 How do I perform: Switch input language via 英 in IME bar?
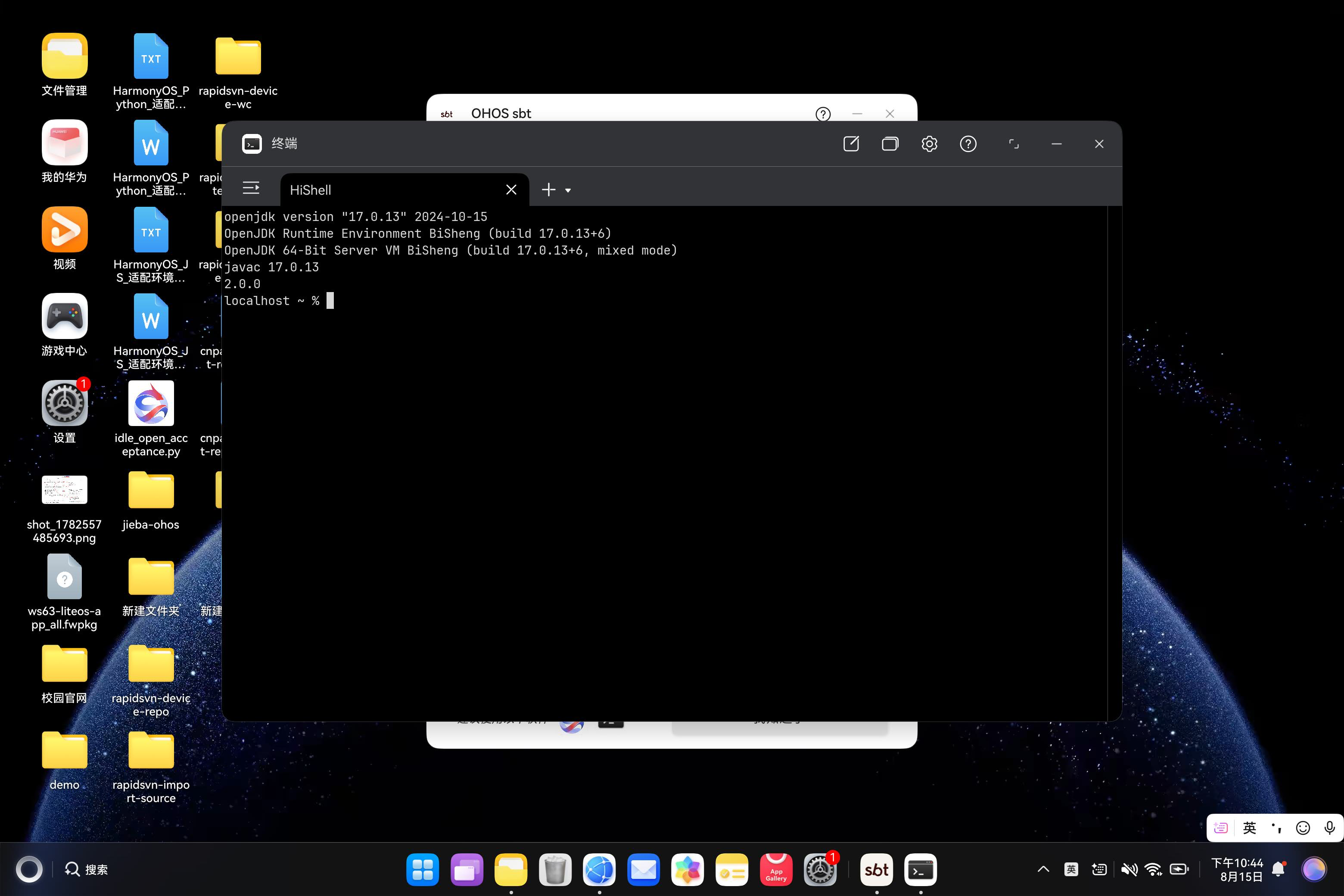(x=1250, y=828)
